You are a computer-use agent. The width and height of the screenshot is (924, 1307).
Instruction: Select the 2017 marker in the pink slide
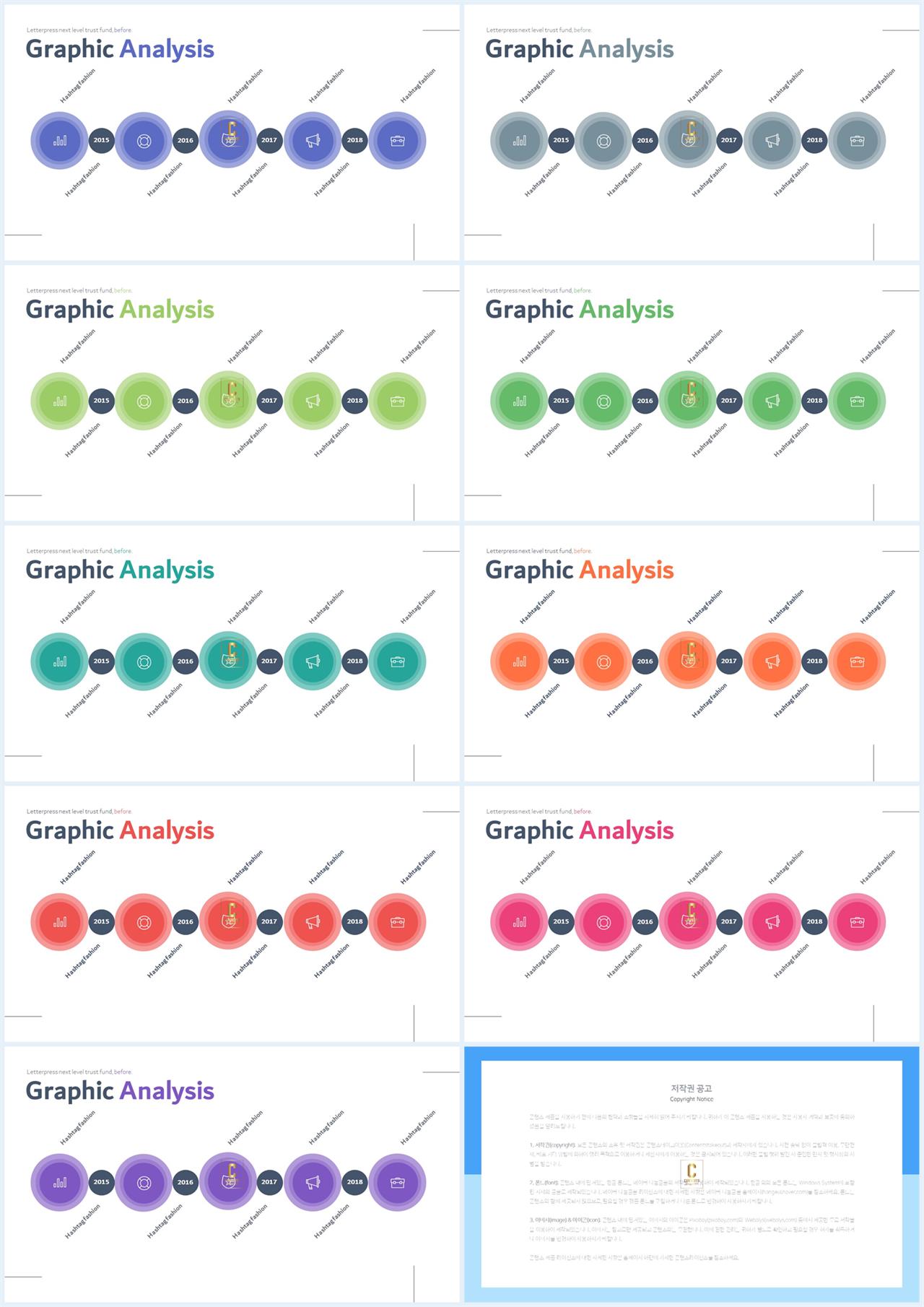[x=729, y=921]
